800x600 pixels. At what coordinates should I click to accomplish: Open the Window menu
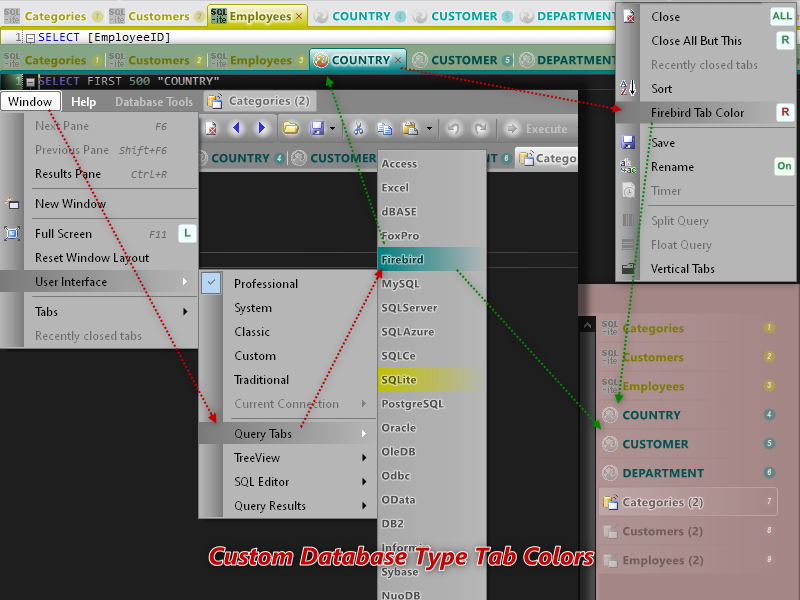tap(30, 102)
